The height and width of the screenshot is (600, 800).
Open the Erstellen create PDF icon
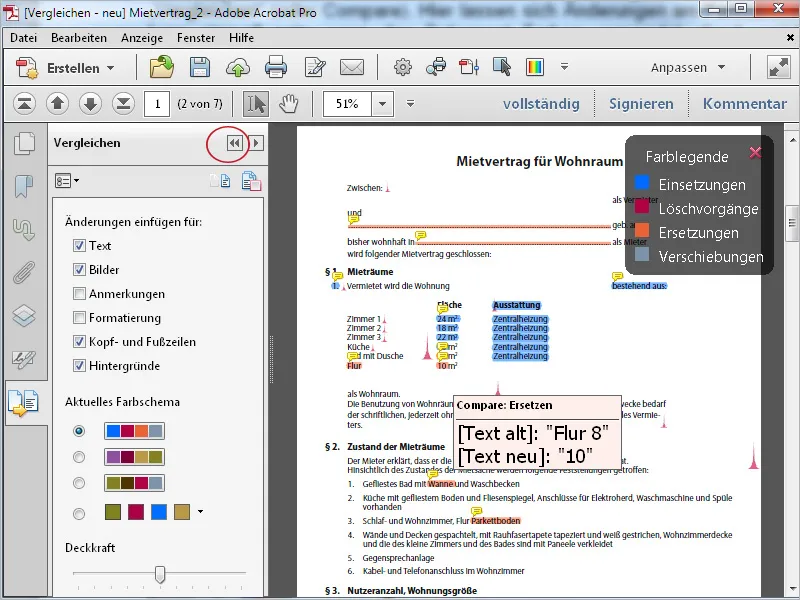[x=27, y=68]
